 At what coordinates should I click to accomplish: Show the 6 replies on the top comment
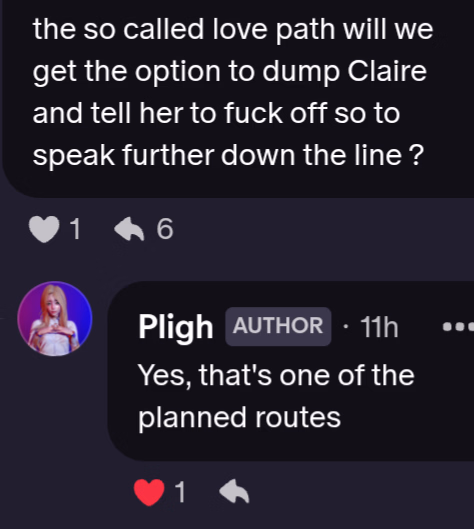pos(165,229)
